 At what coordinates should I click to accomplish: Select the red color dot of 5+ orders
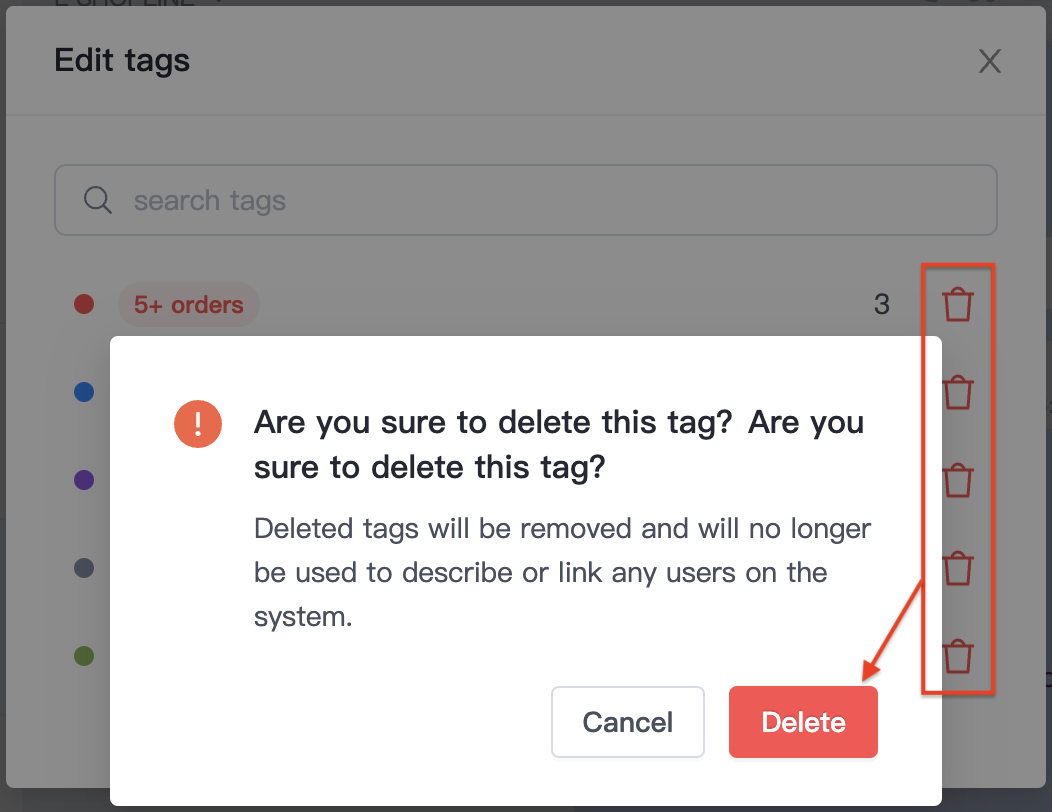click(84, 304)
